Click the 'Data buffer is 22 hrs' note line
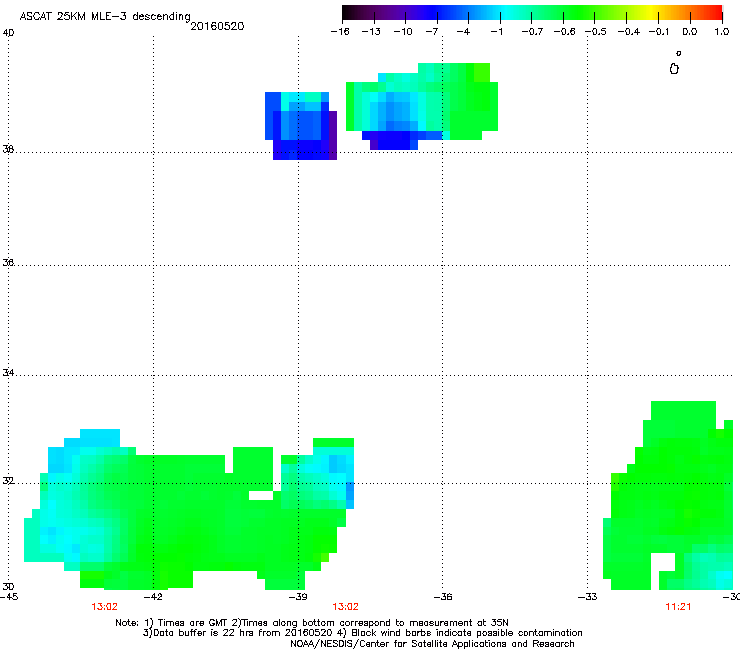 tap(362, 633)
